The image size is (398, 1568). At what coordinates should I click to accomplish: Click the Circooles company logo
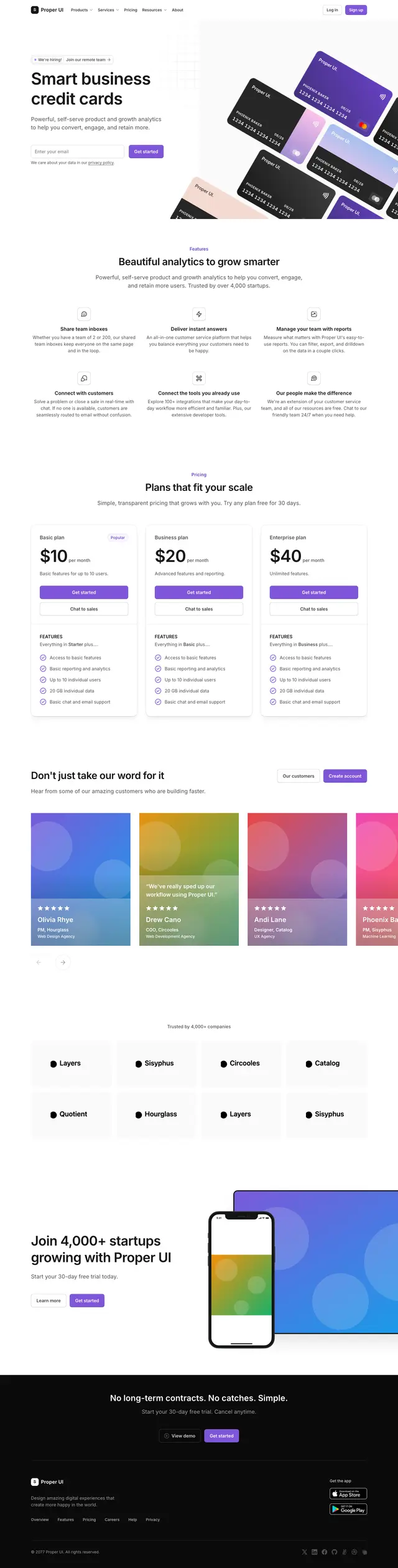click(240, 1063)
